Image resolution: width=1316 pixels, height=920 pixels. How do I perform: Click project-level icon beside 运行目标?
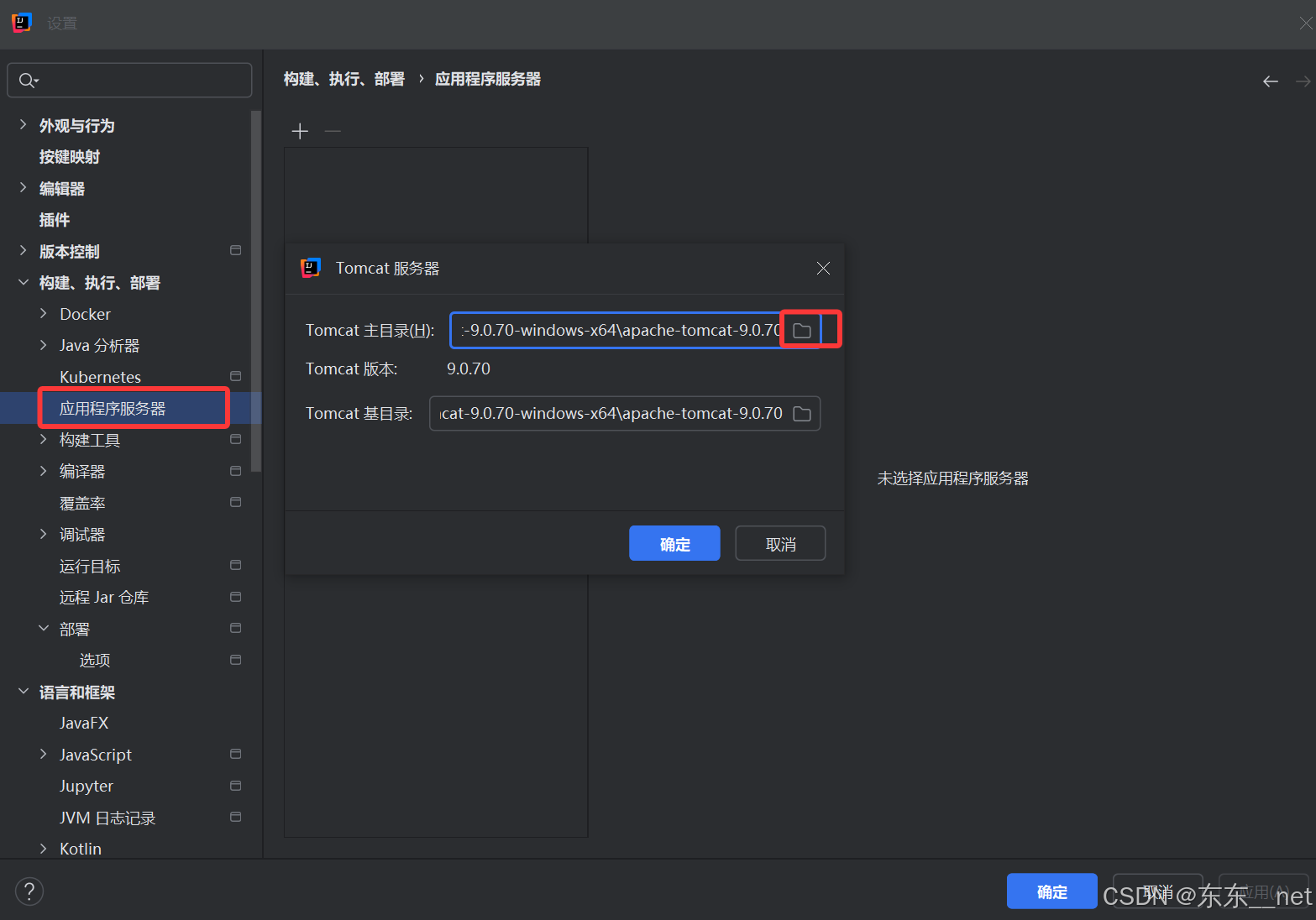[236, 565]
